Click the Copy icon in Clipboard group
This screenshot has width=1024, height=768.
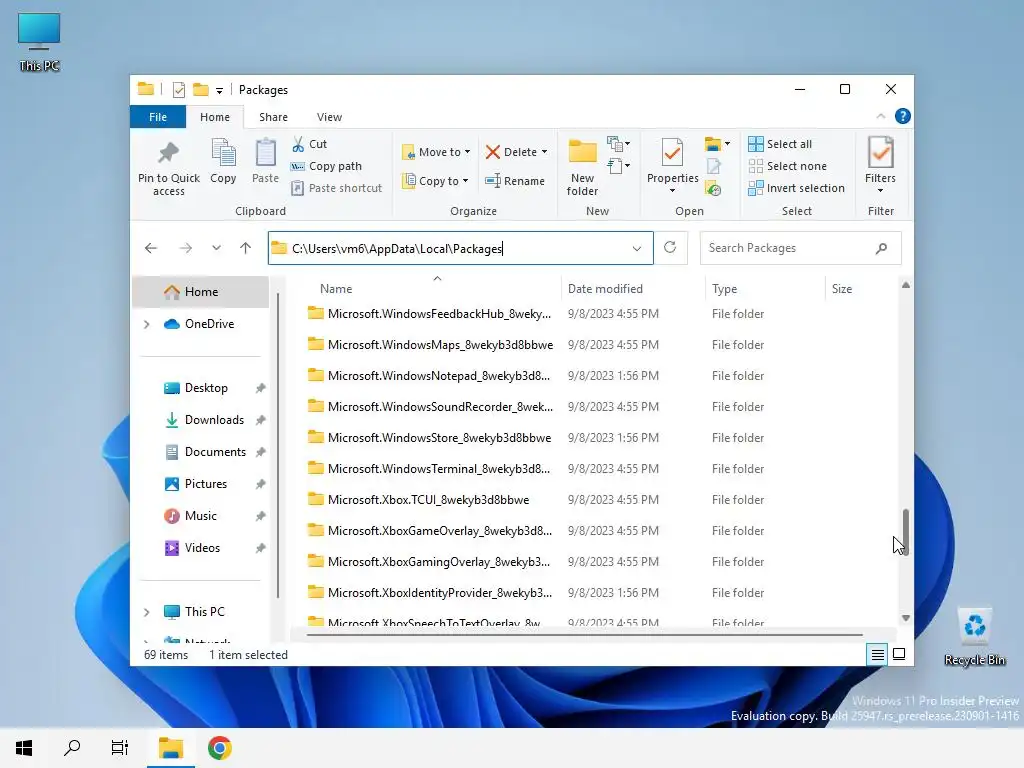(x=223, y=153)
